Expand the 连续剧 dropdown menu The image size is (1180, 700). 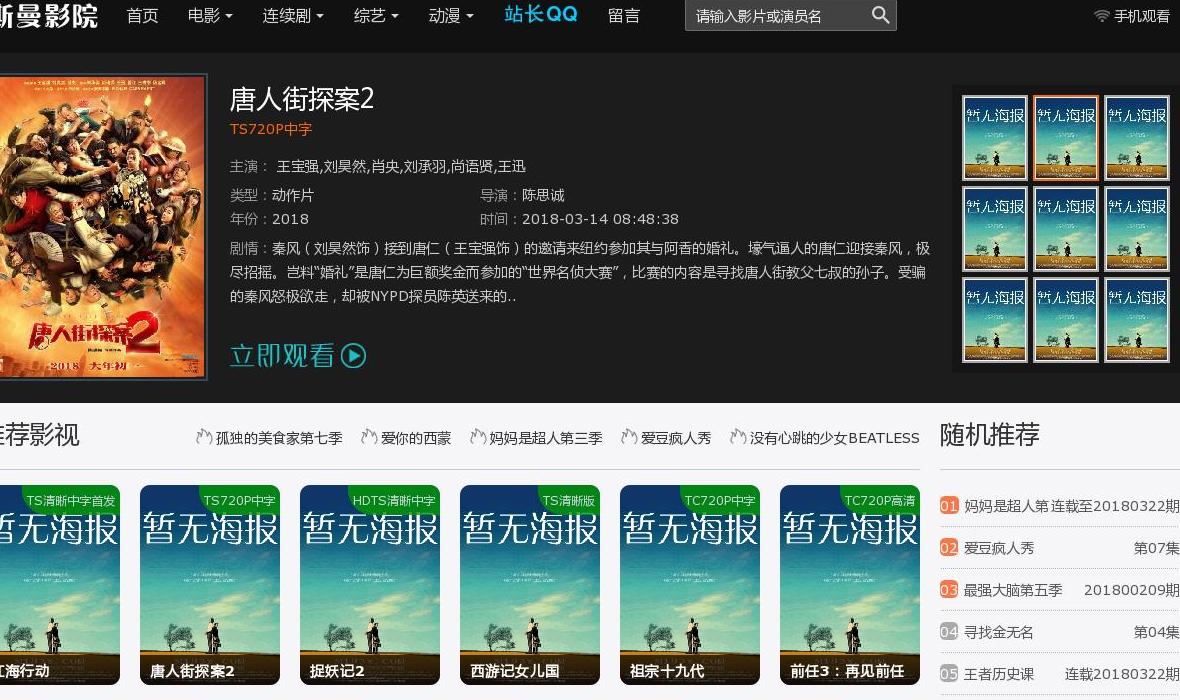tap(293, 16)
